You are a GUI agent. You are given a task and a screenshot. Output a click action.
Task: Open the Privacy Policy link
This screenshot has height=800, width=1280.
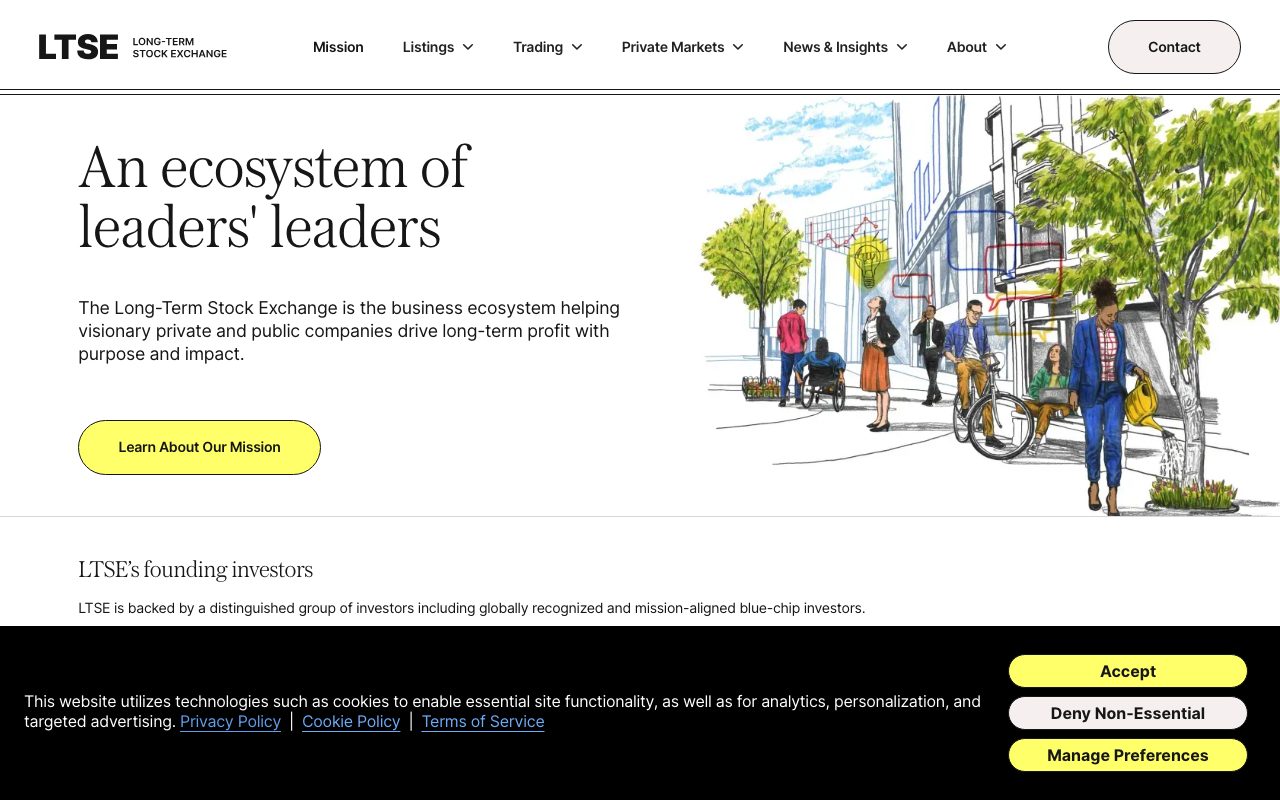(x=230, y=722)
